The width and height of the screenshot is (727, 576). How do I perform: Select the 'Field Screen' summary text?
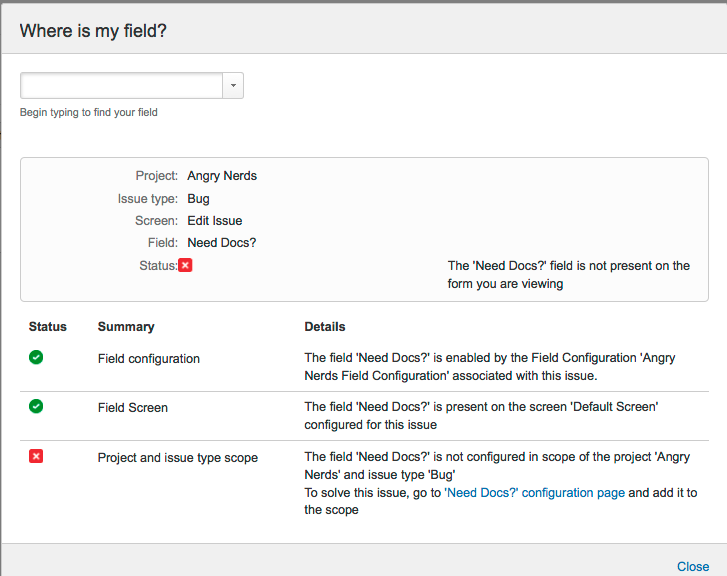tap(133, 408)
